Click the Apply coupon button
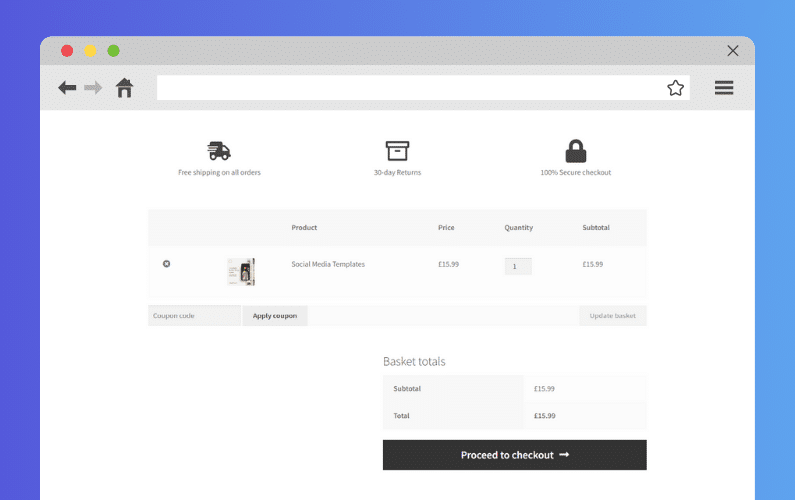 tap(275, 315)
